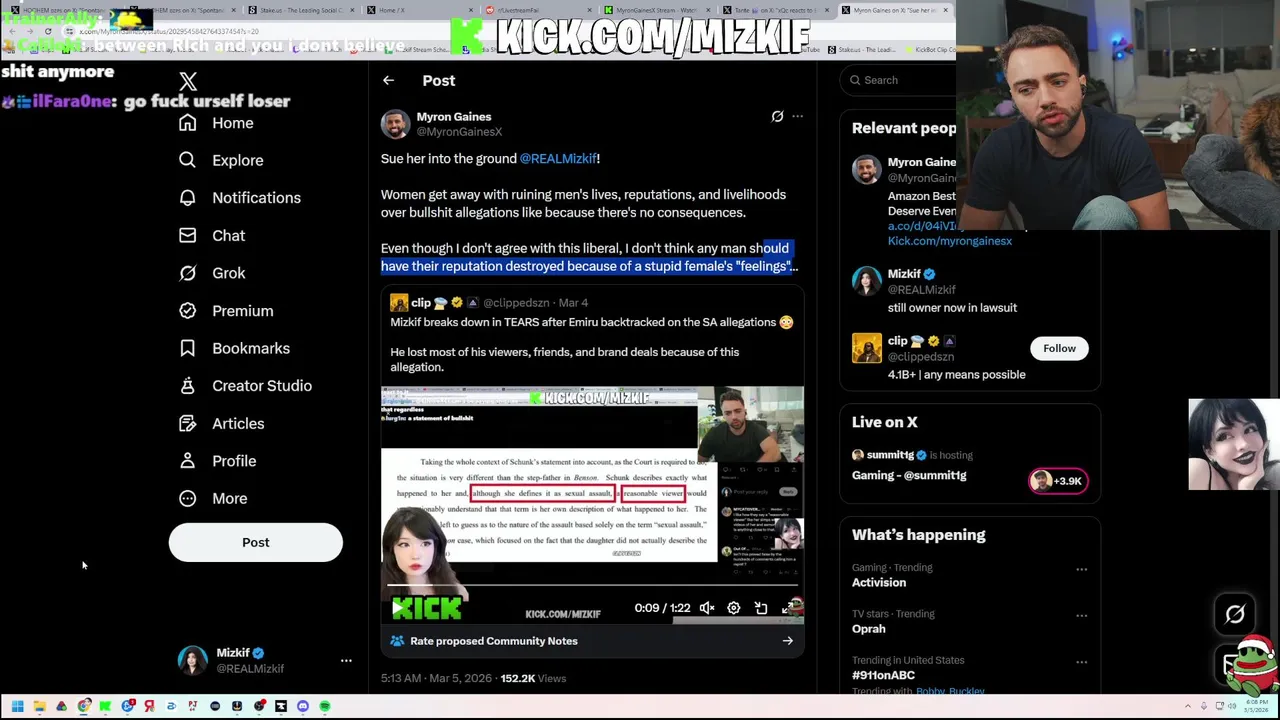The width and height of the screenshot is (1280, 720).
Task: Open the #911onABC trend
Action: 883,676
